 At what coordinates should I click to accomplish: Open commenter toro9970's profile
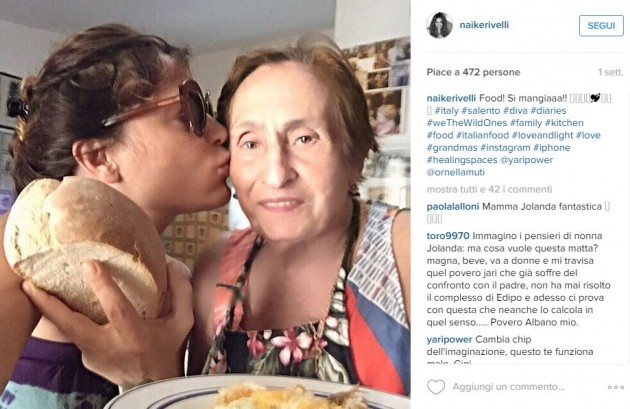pyautogui.click(x=448, y=236)
